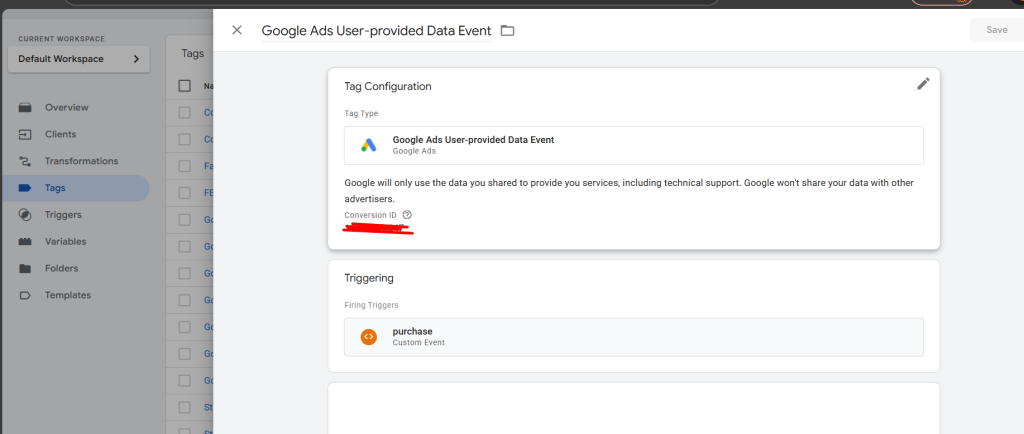The width and height of the screenshot is (1024, 434).
Task: Select Triggers in the left navigation
Action: click(x=63, y=214)
